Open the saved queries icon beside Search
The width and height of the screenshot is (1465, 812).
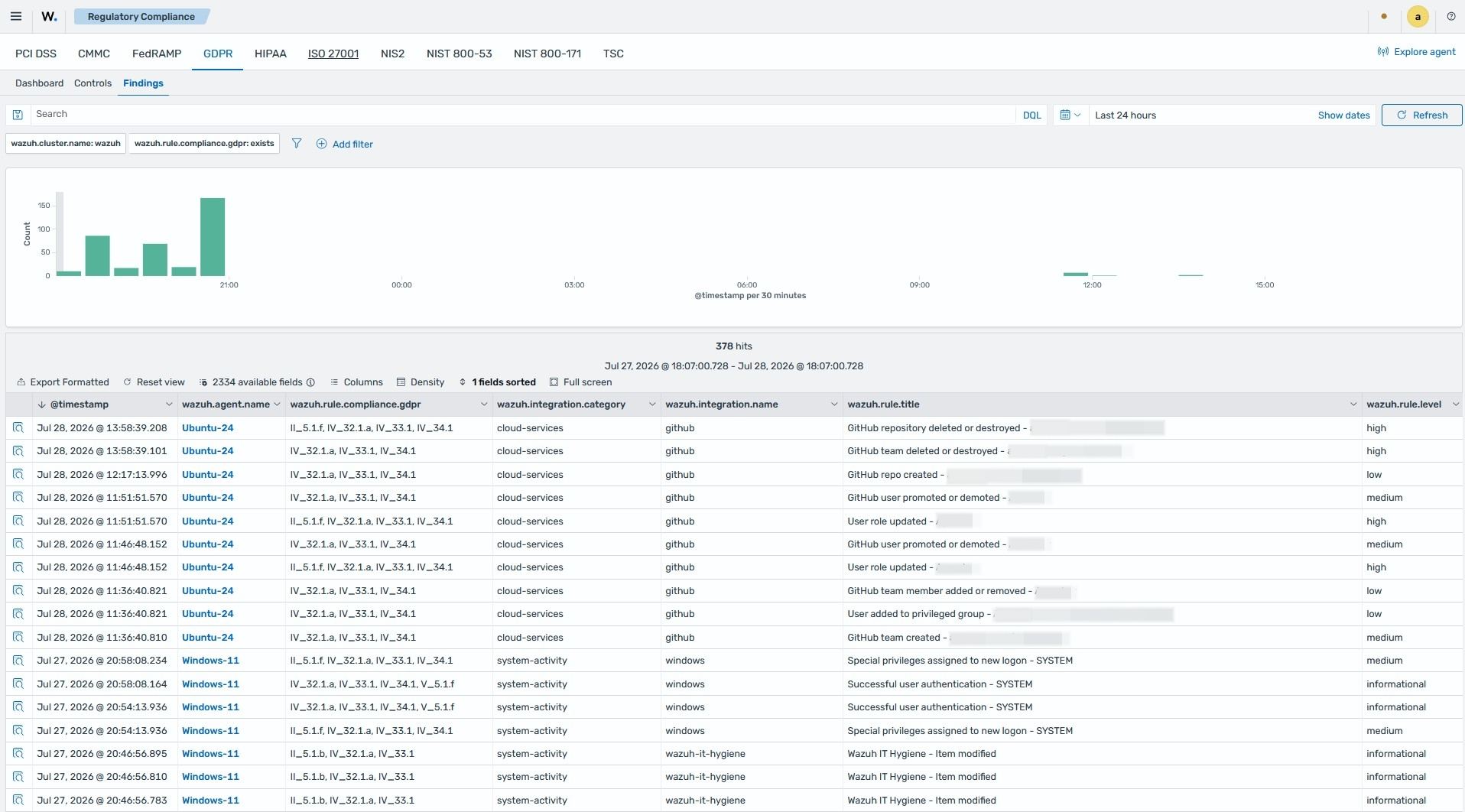(18, 115)
